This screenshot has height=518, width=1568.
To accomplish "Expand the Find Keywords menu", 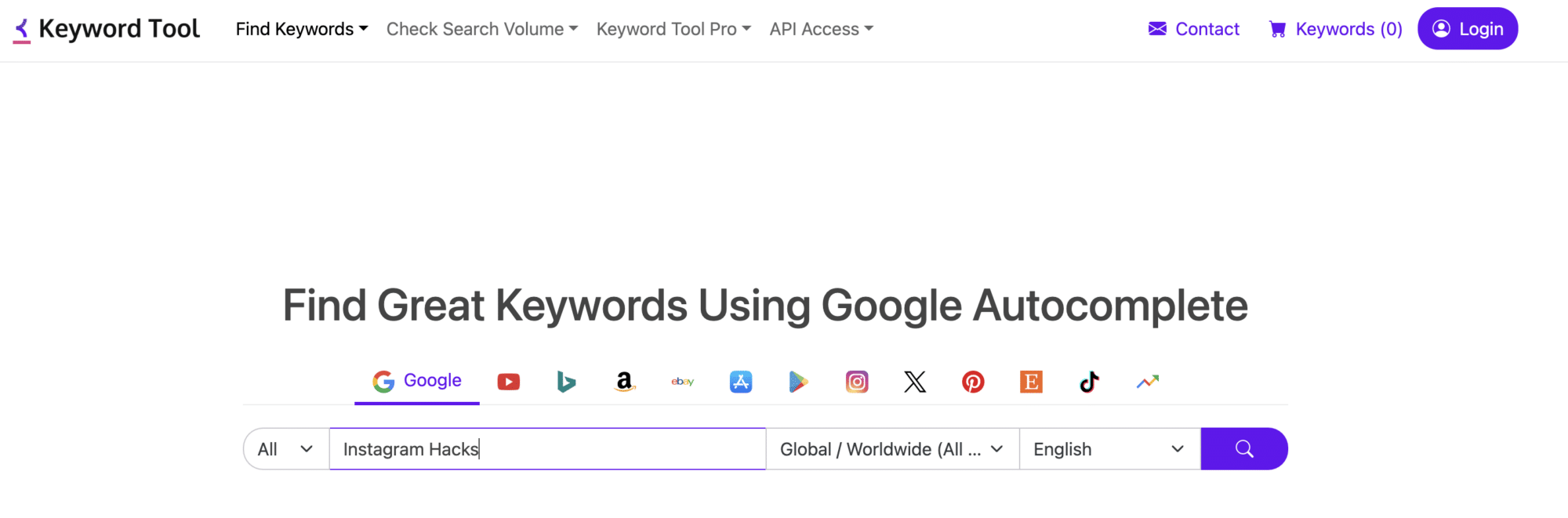I will (x=302, y=29).
